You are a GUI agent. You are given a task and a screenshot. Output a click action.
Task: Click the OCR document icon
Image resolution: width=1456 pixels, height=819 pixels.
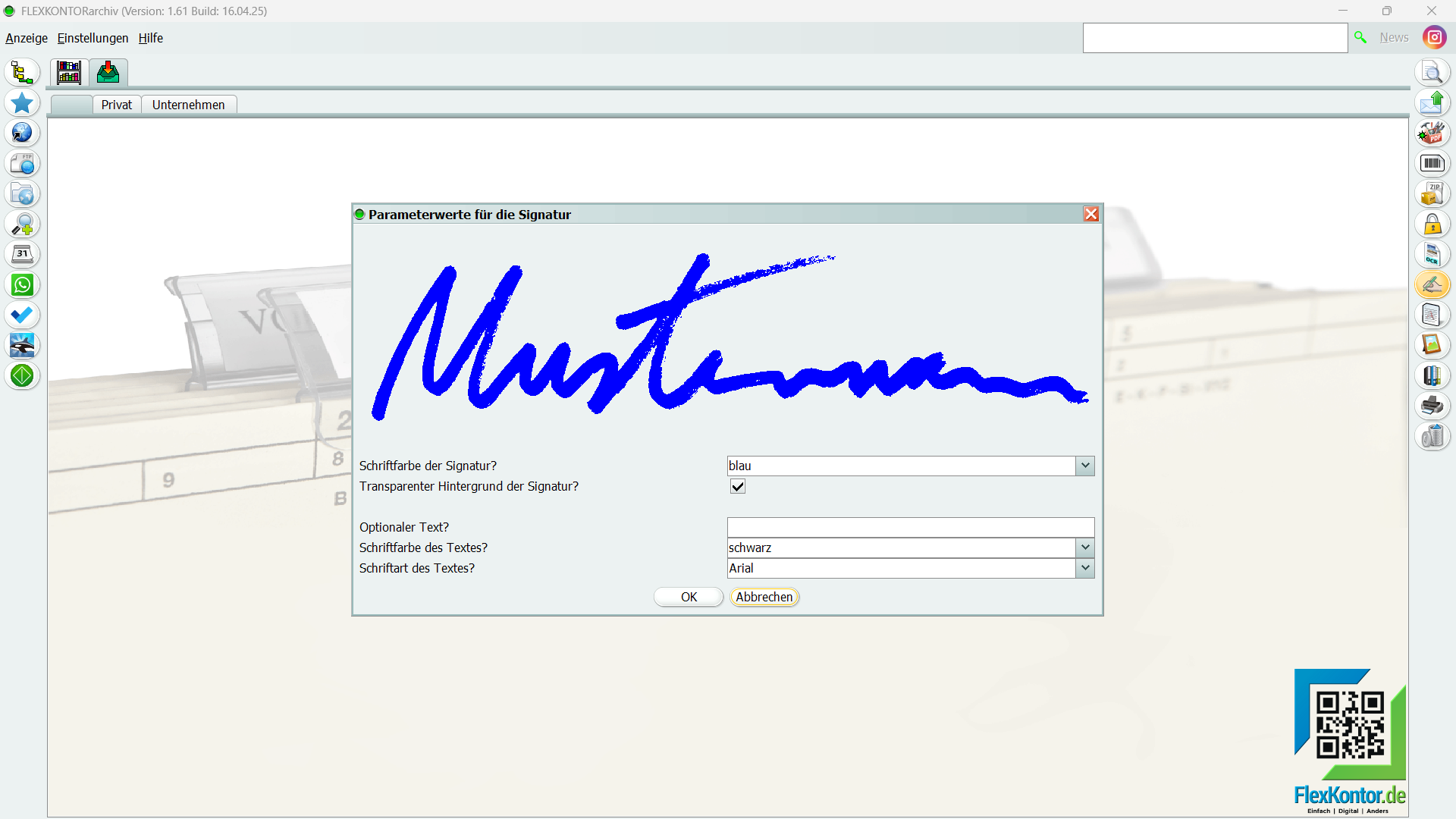(x=1432, y=255)
